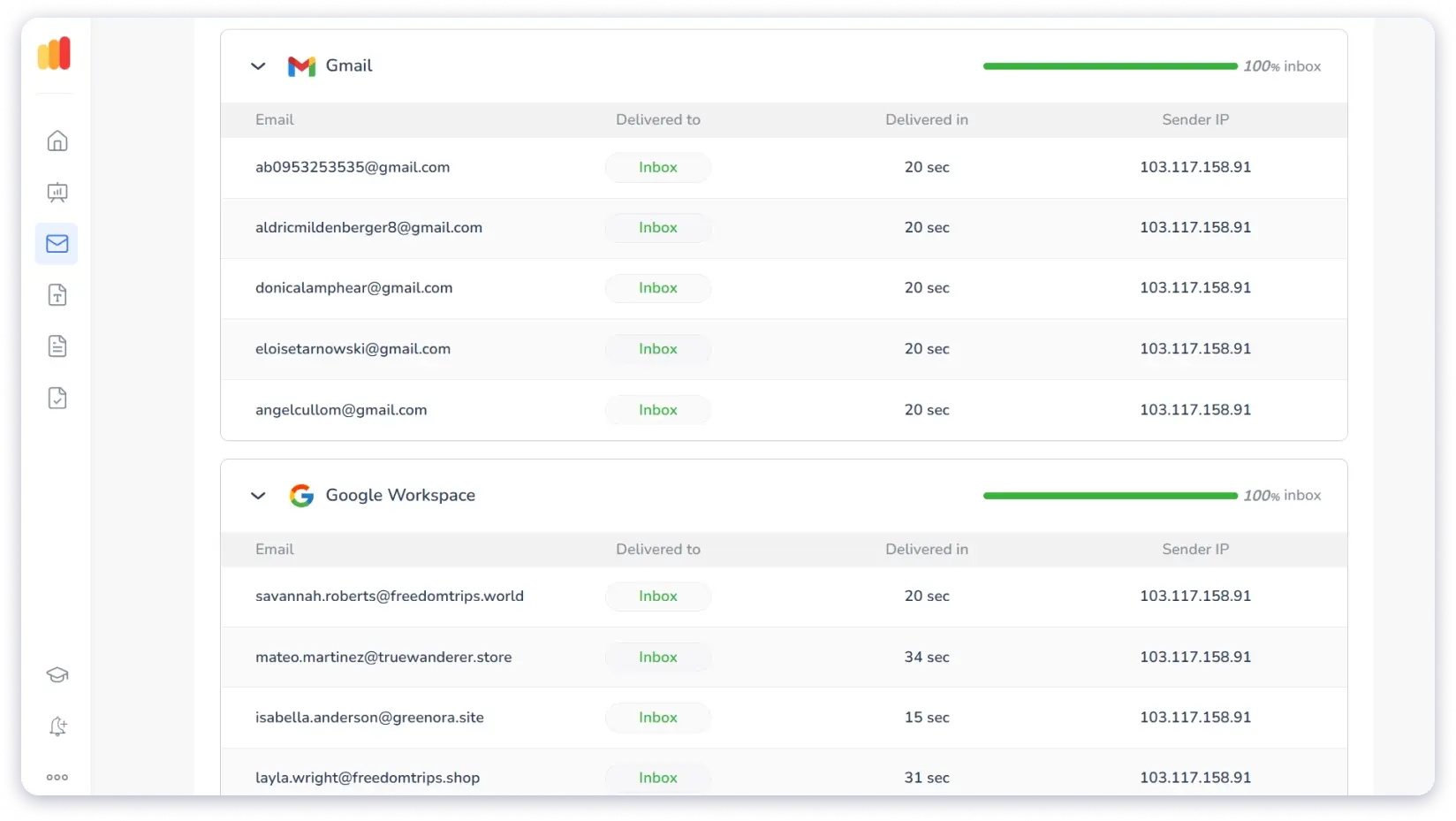The height and width of the screenshot is (821, 1456).
Task: Click the home icon in sidebar
Action: (57, 141)
